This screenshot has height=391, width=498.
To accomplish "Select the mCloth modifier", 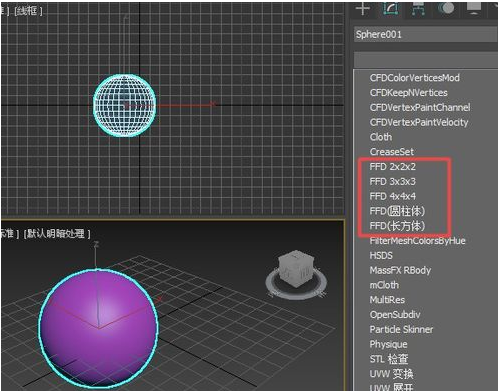I will click(x=384, y=285).
